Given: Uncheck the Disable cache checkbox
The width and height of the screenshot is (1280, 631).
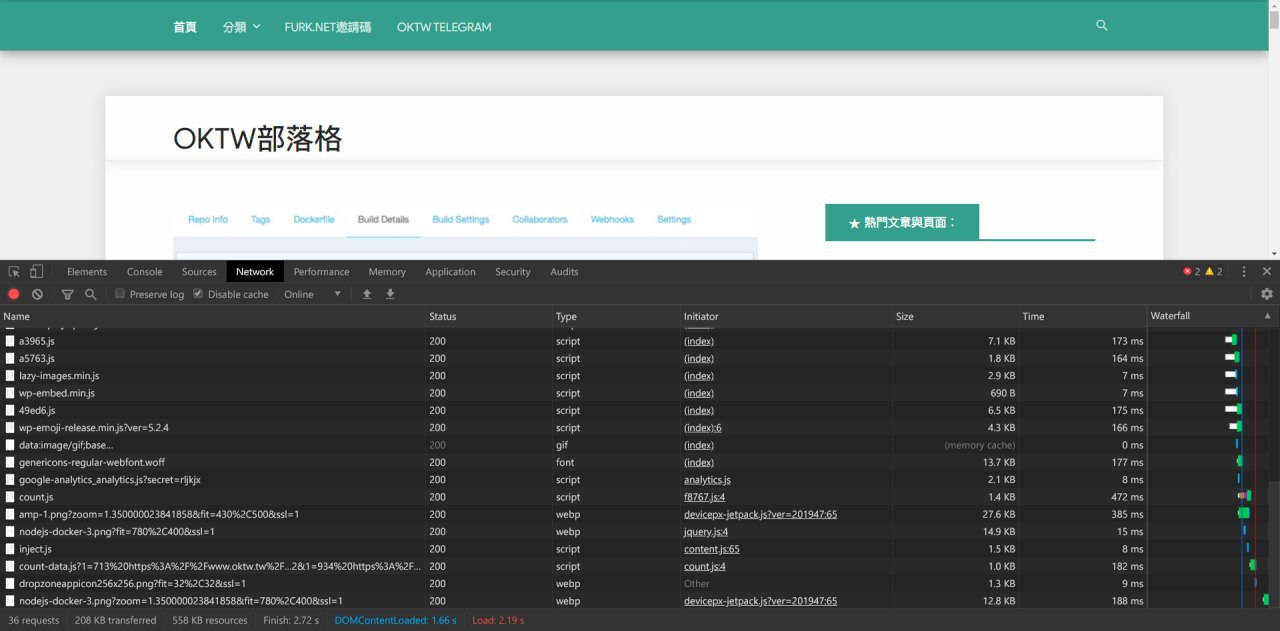Looking at the screenshot, I should click(x=198, y=294).
